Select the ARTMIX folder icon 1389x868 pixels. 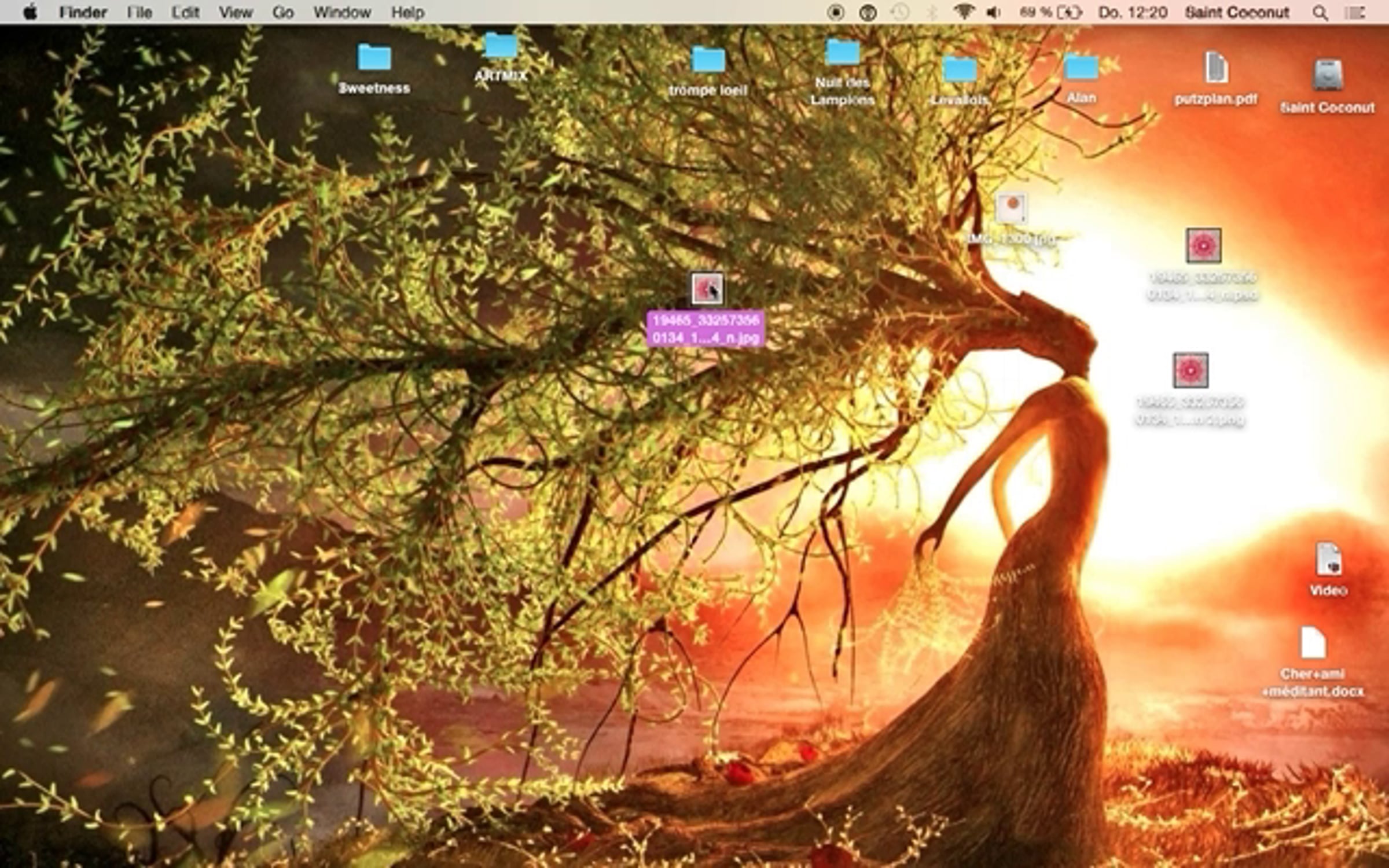click(x=501, y=46)
